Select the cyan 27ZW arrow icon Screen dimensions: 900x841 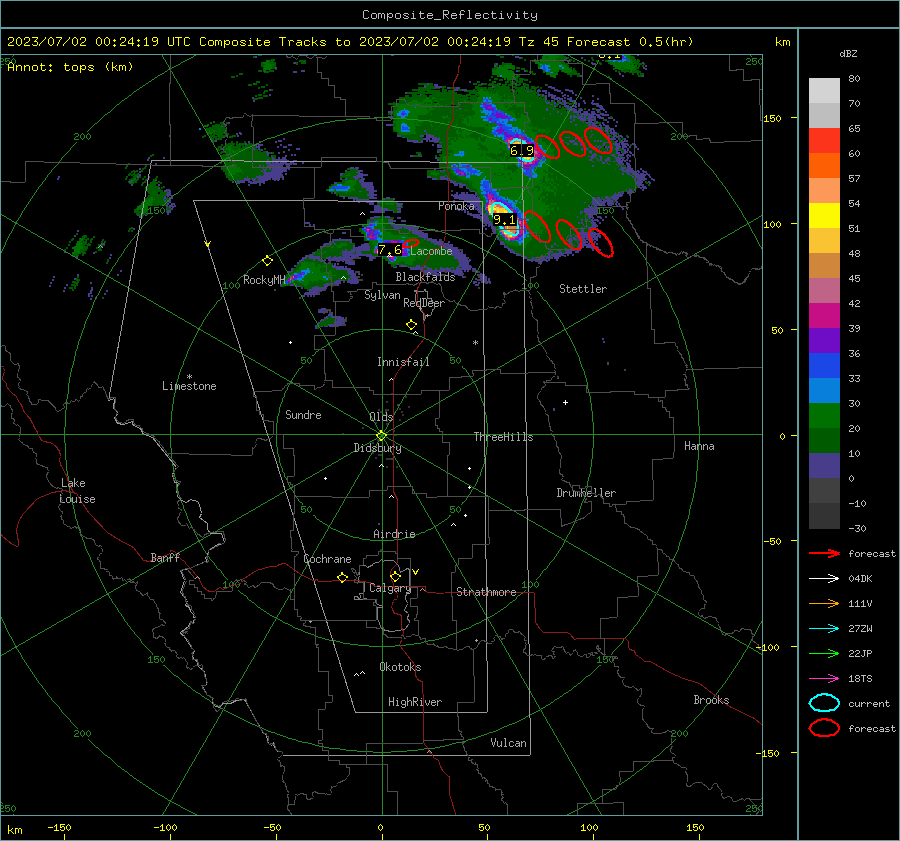coord(824,629)
